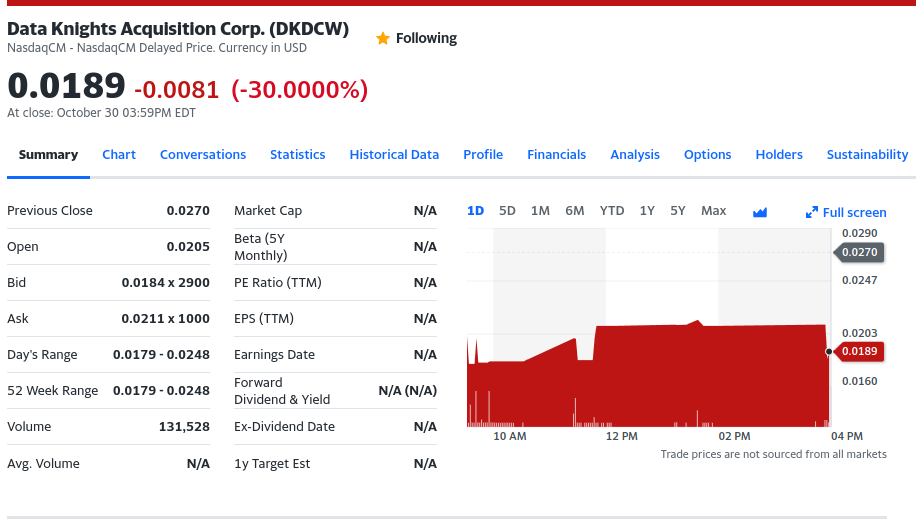Image resolution: width=916 pixels, height=529 pixels.
Task: Click the Day's Range label
Action: [x=42, y=355]
